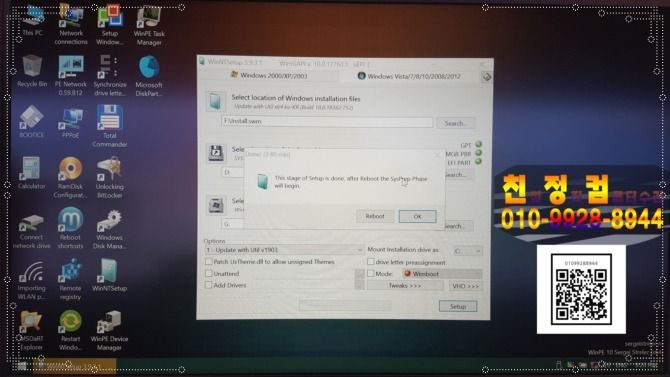The width and height of the screenshot is (670, 377).
Task: Open Unlocking BitLocker shortcut
Action: click(109, 177)
